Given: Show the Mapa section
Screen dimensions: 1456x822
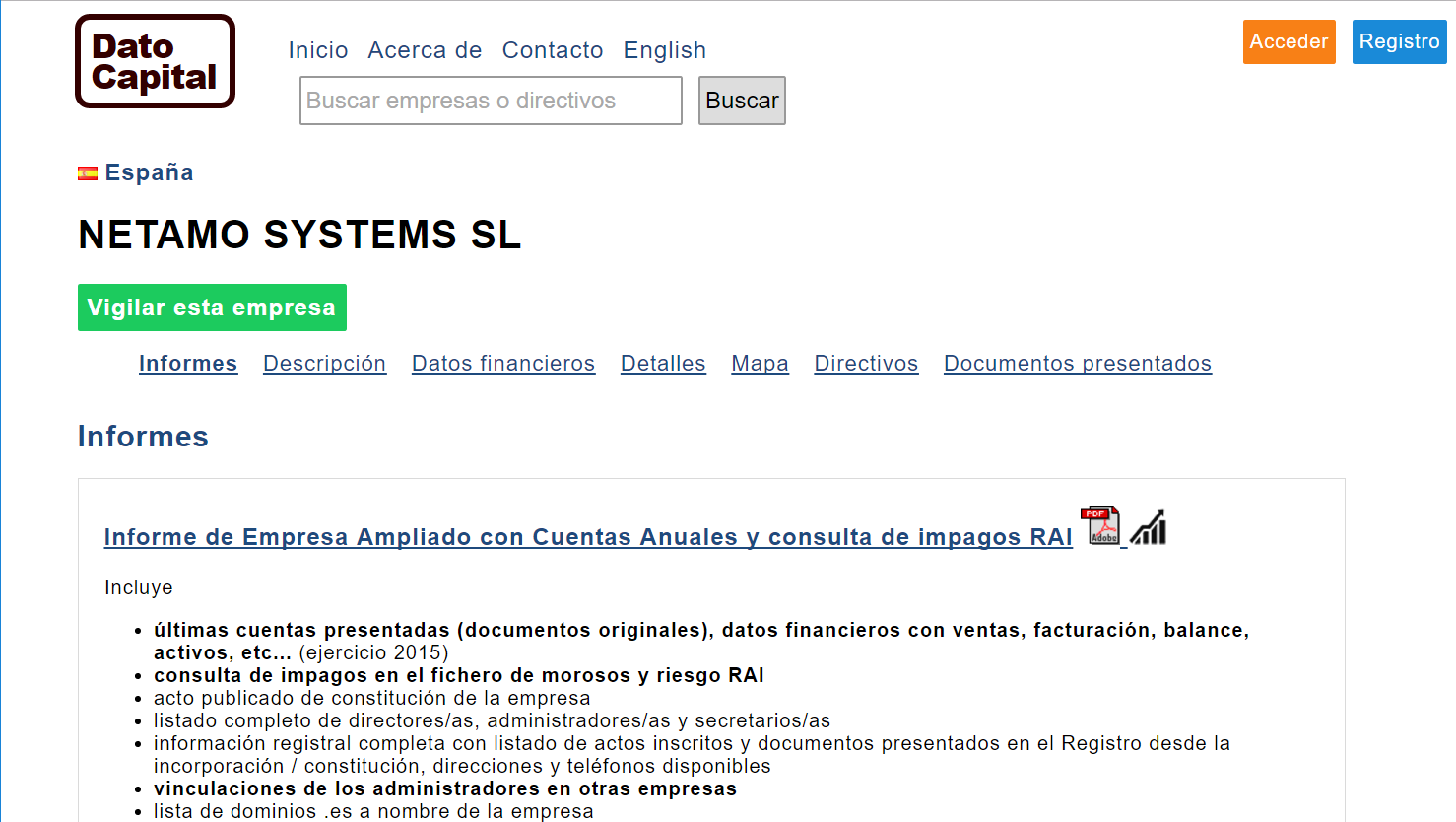Looking at the screenshot, I should [x=760, y=364].
